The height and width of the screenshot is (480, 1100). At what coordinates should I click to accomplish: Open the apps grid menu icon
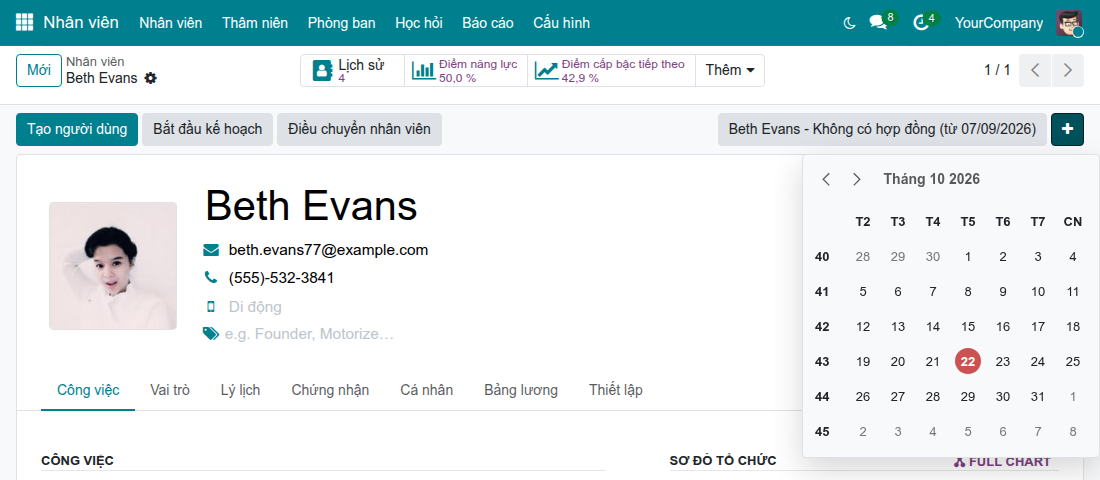tap(24, 22)
